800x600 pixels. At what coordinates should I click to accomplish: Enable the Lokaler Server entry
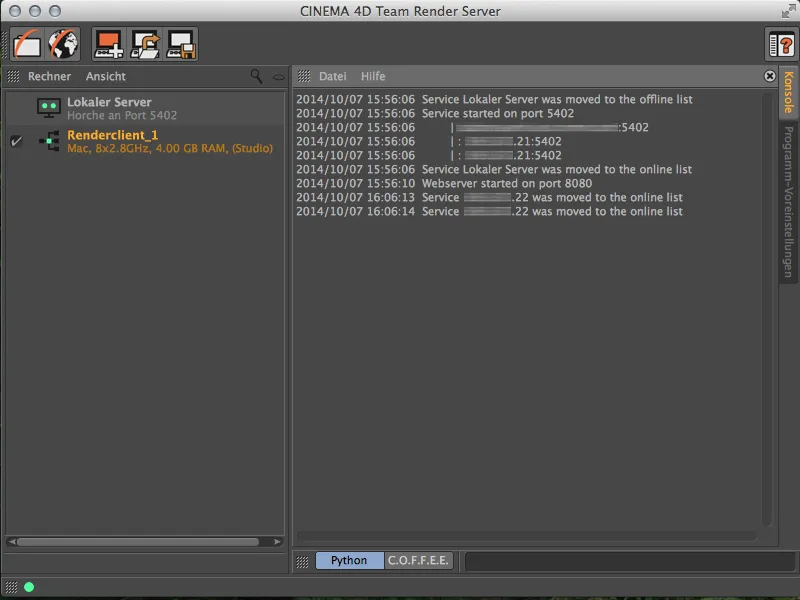click(15, 106)
